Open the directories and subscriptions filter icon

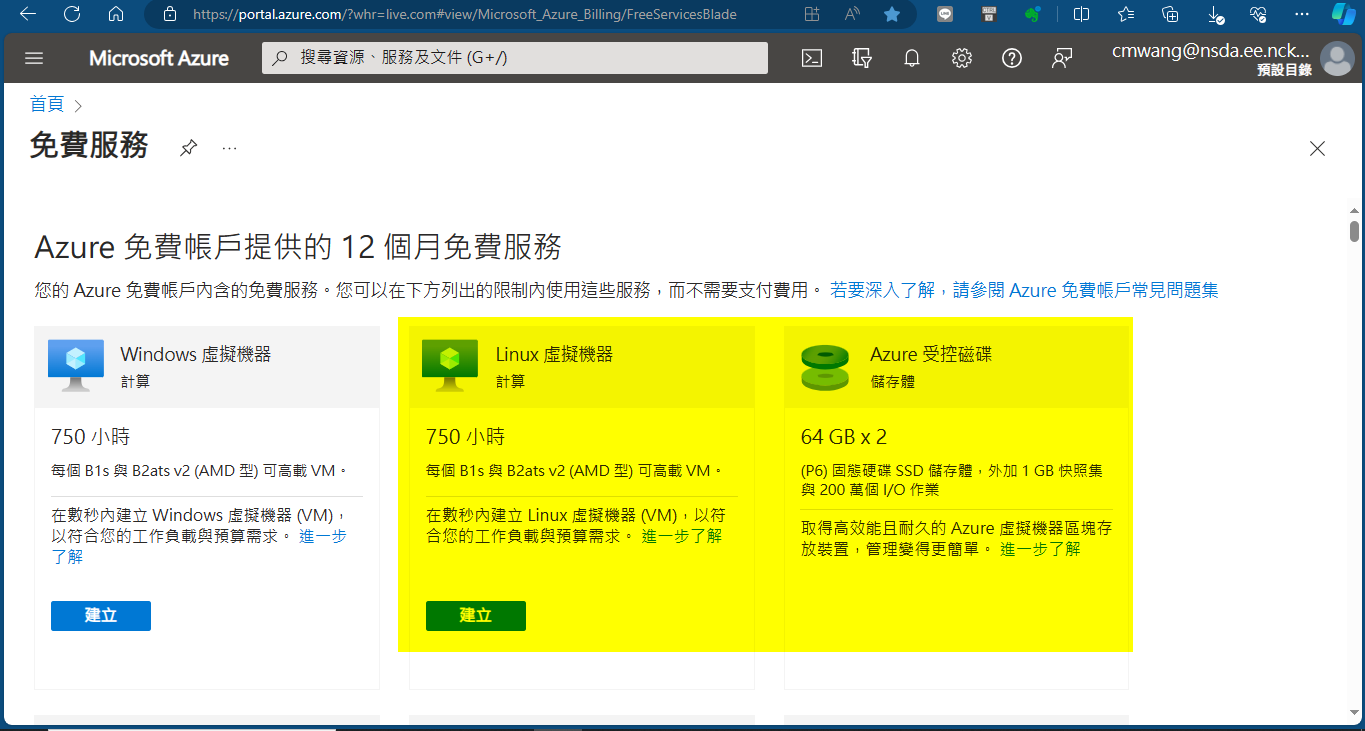pyautogui.click(x=862, y=58)
